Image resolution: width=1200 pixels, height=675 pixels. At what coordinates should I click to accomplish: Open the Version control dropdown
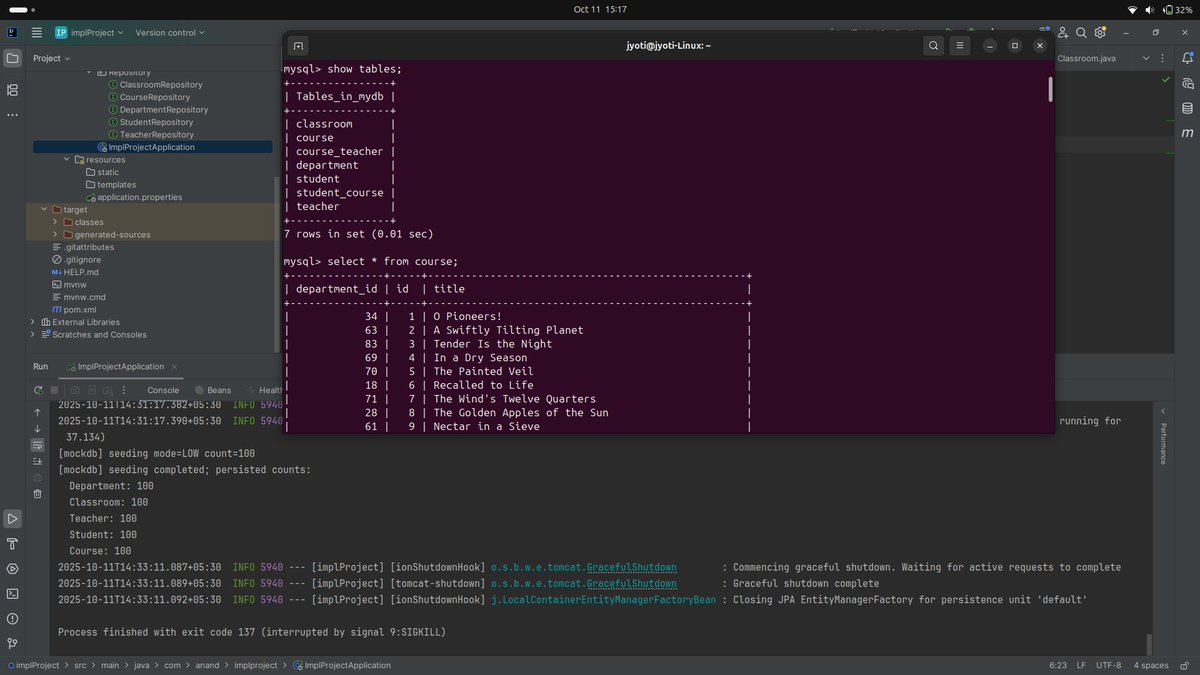(170, 32)
